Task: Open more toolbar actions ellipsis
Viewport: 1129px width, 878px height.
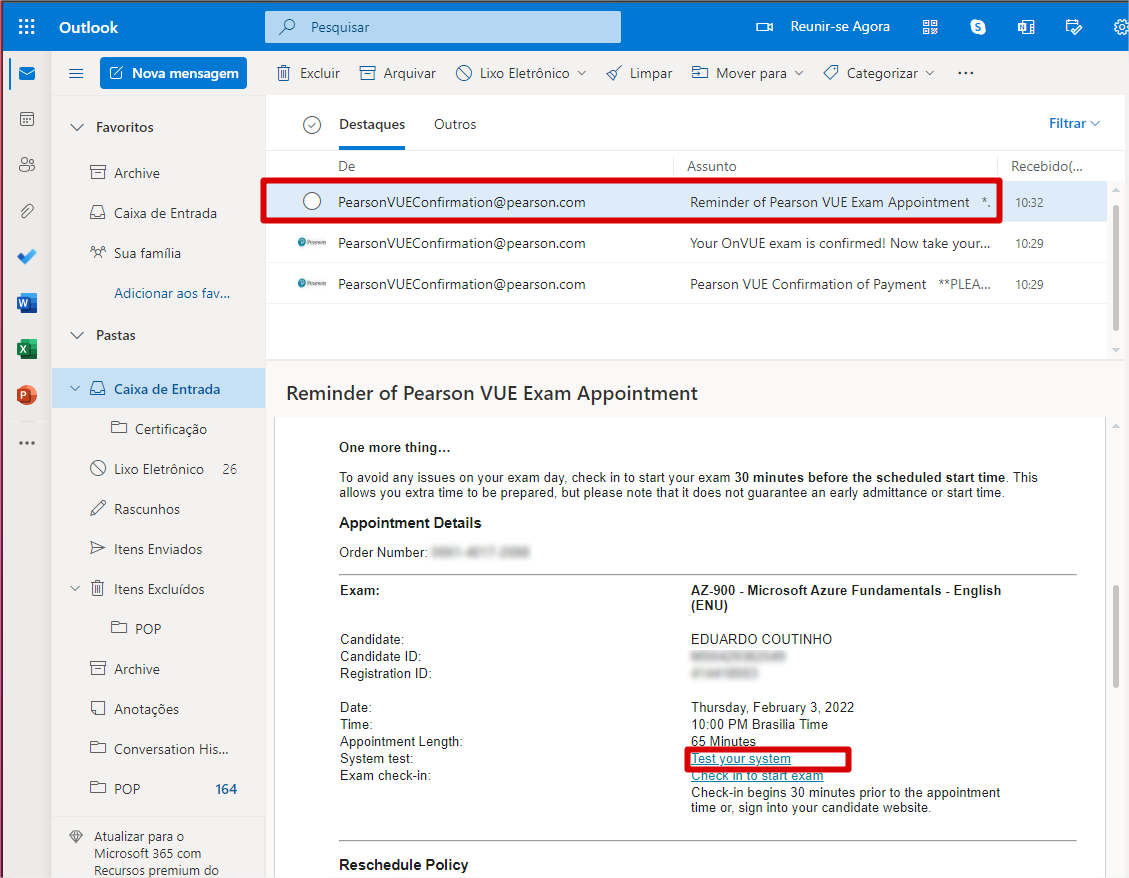Action: [966, 73]
